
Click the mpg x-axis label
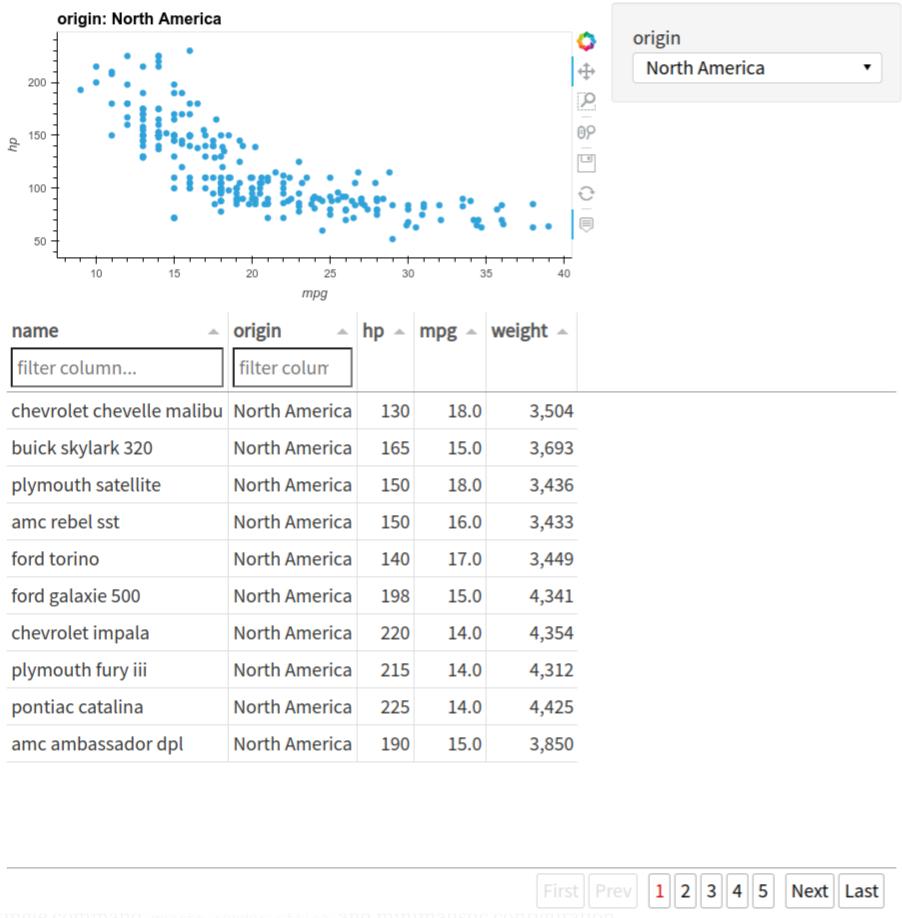314,293
